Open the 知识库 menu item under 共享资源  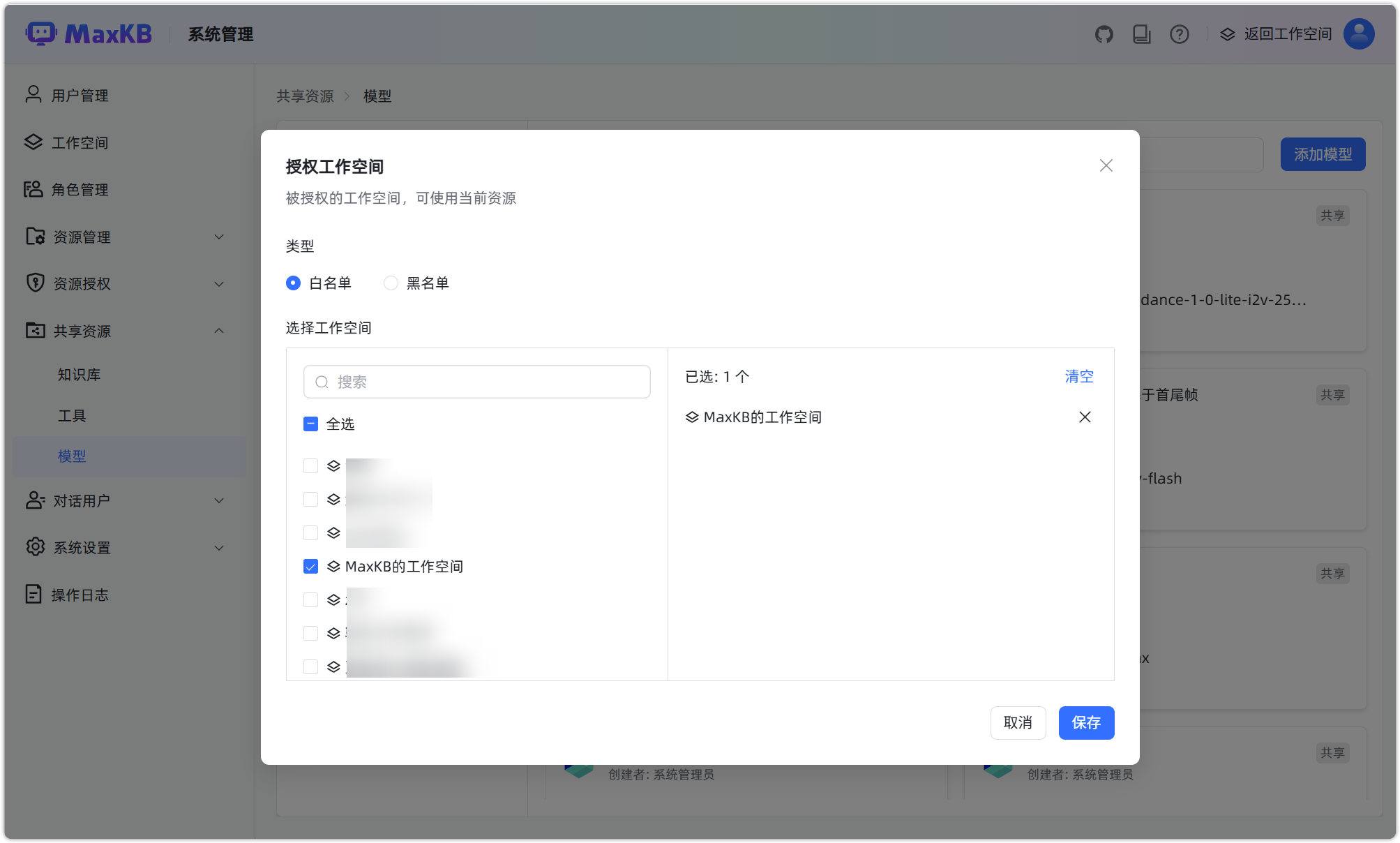pos(79,374)
